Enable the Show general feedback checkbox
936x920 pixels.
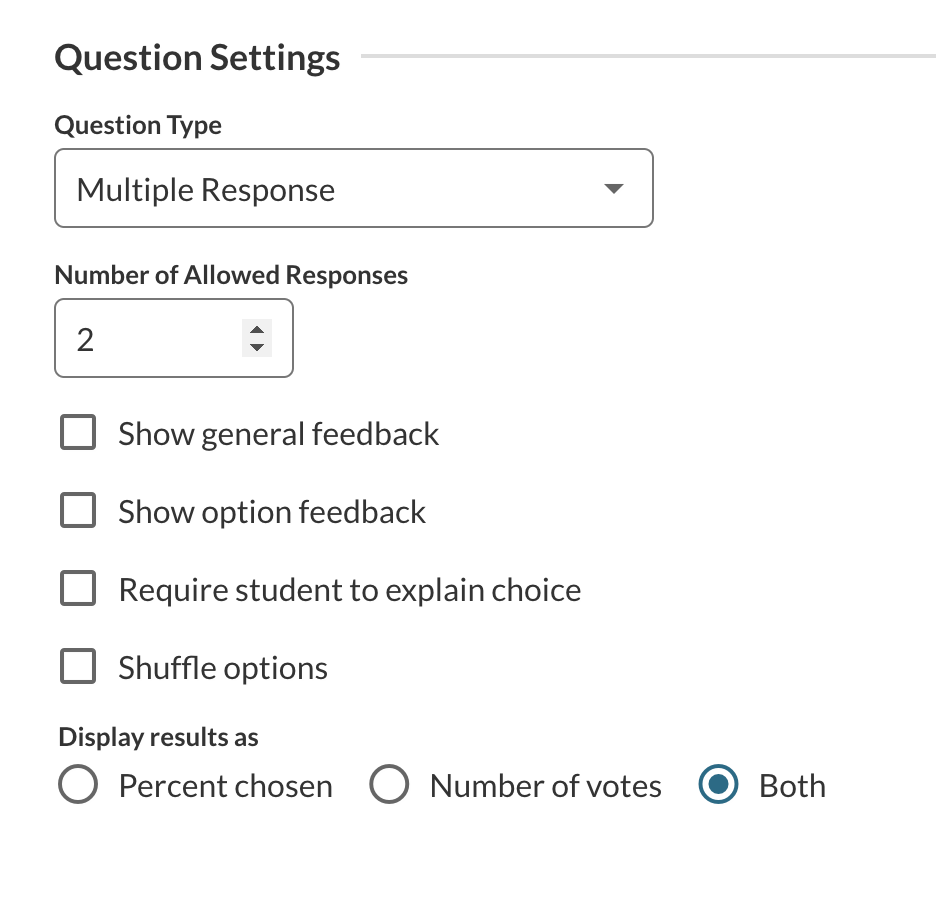78,434
